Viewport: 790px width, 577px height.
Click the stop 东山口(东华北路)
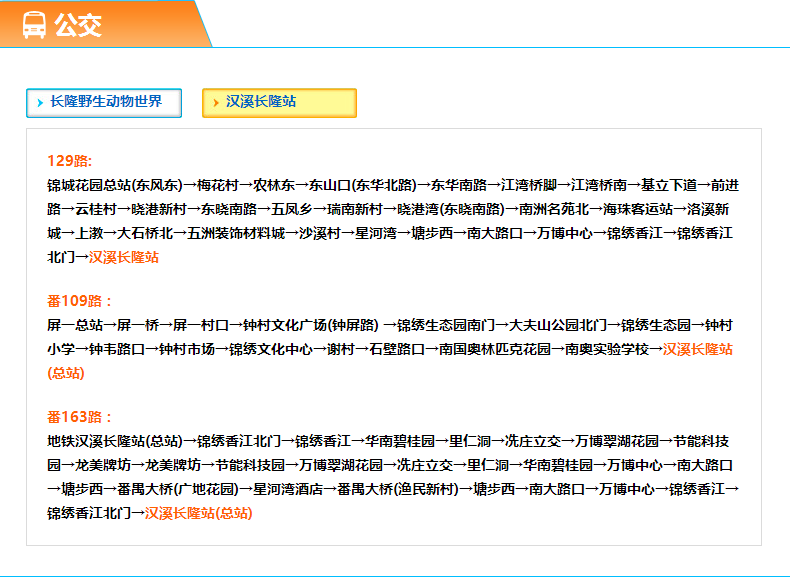[x=363, y=185]
